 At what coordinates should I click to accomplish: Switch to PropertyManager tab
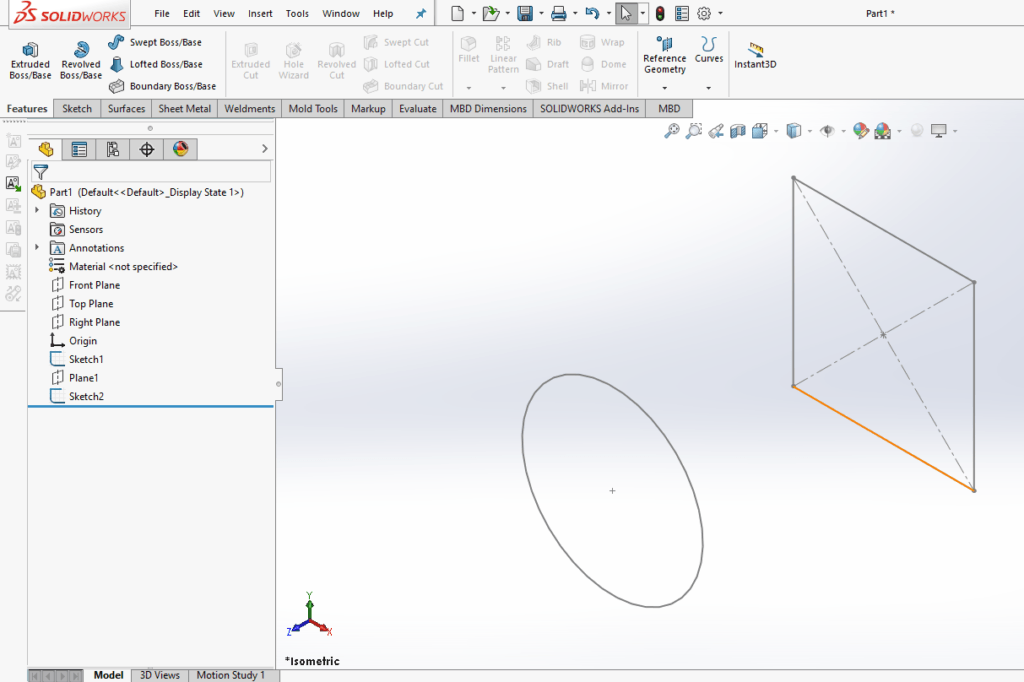(x=79, y=150)
